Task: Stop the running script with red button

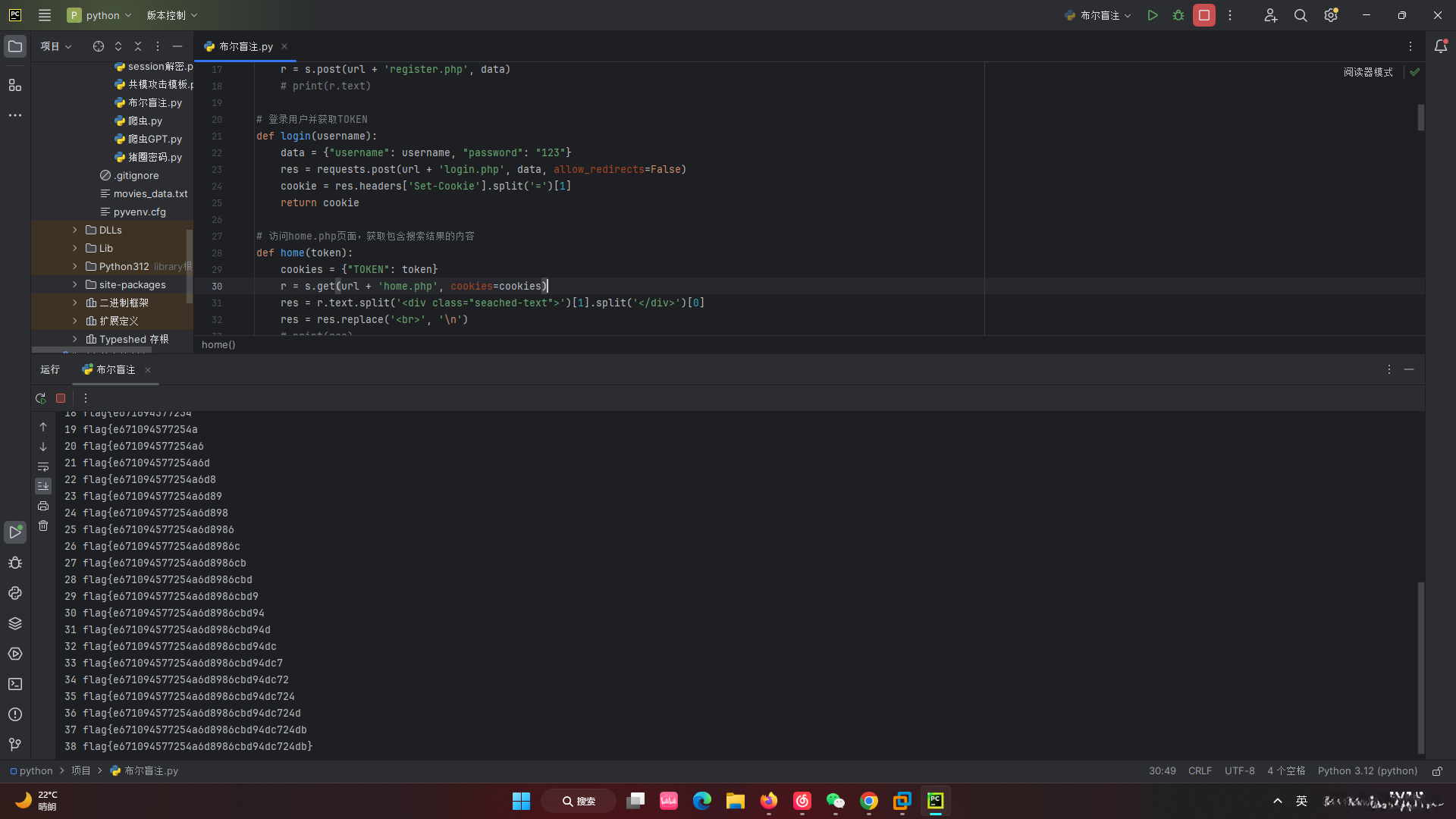Action: pyautogui.click(x=1203, y=15)
